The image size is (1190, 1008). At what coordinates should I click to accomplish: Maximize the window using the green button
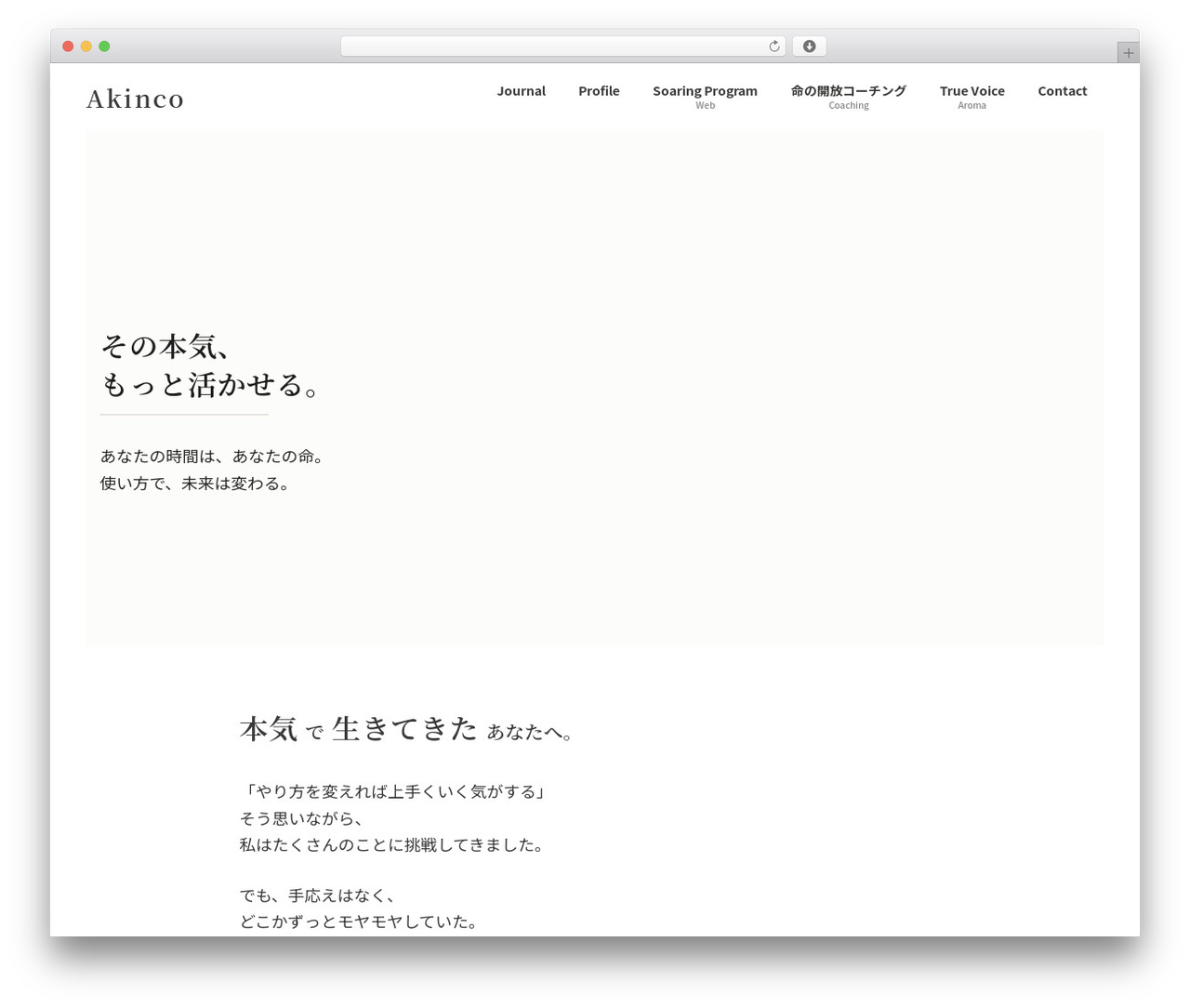pos(104,46)
